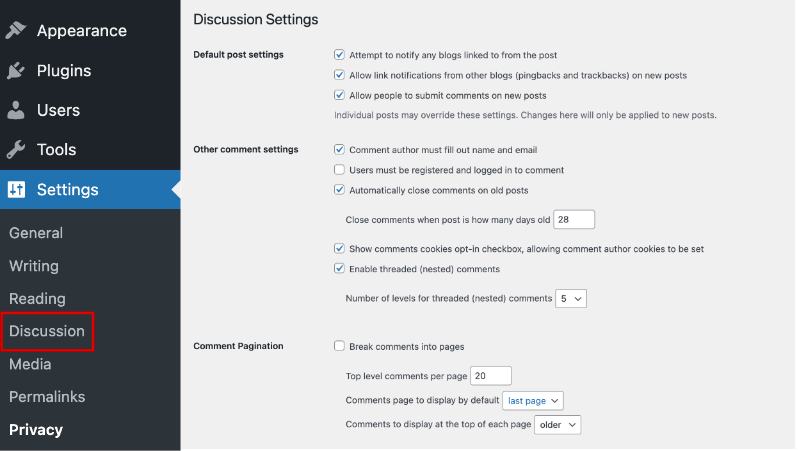Uncheck Enable threaded nested comments
Screen dimensions: 798x451
point(340,269)
